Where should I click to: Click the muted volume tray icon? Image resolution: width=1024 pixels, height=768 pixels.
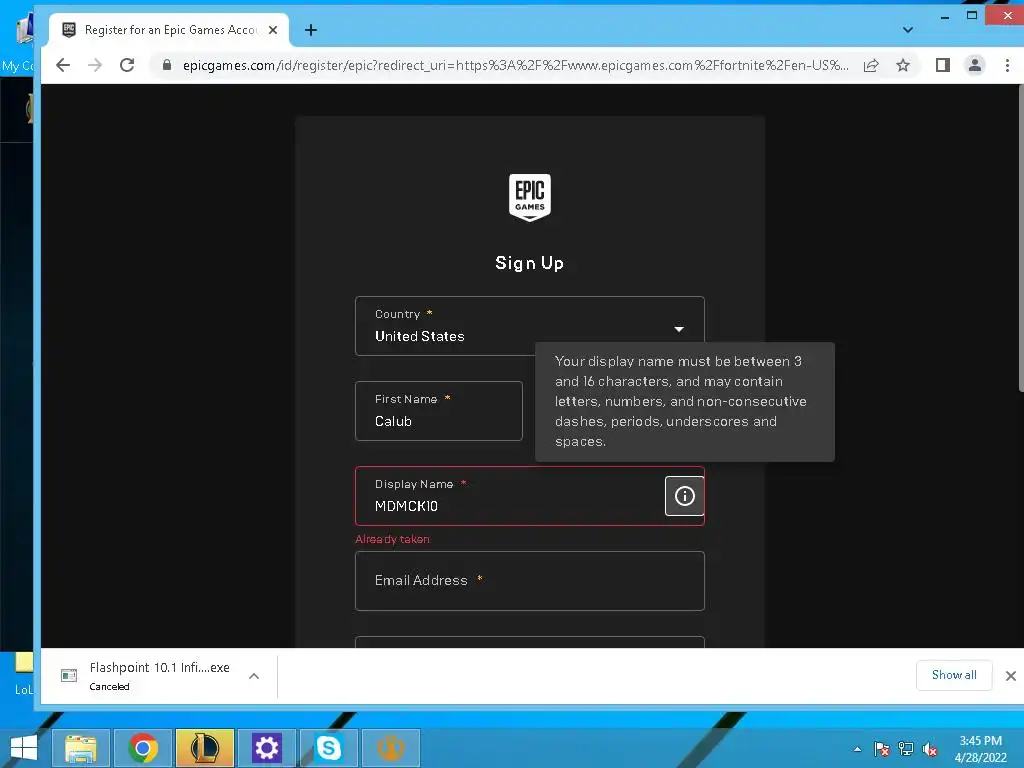click(930, 749)
